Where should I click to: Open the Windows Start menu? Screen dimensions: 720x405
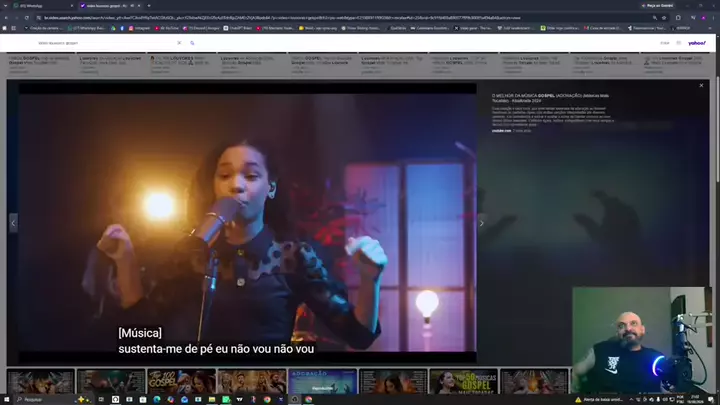pos(6,399)
